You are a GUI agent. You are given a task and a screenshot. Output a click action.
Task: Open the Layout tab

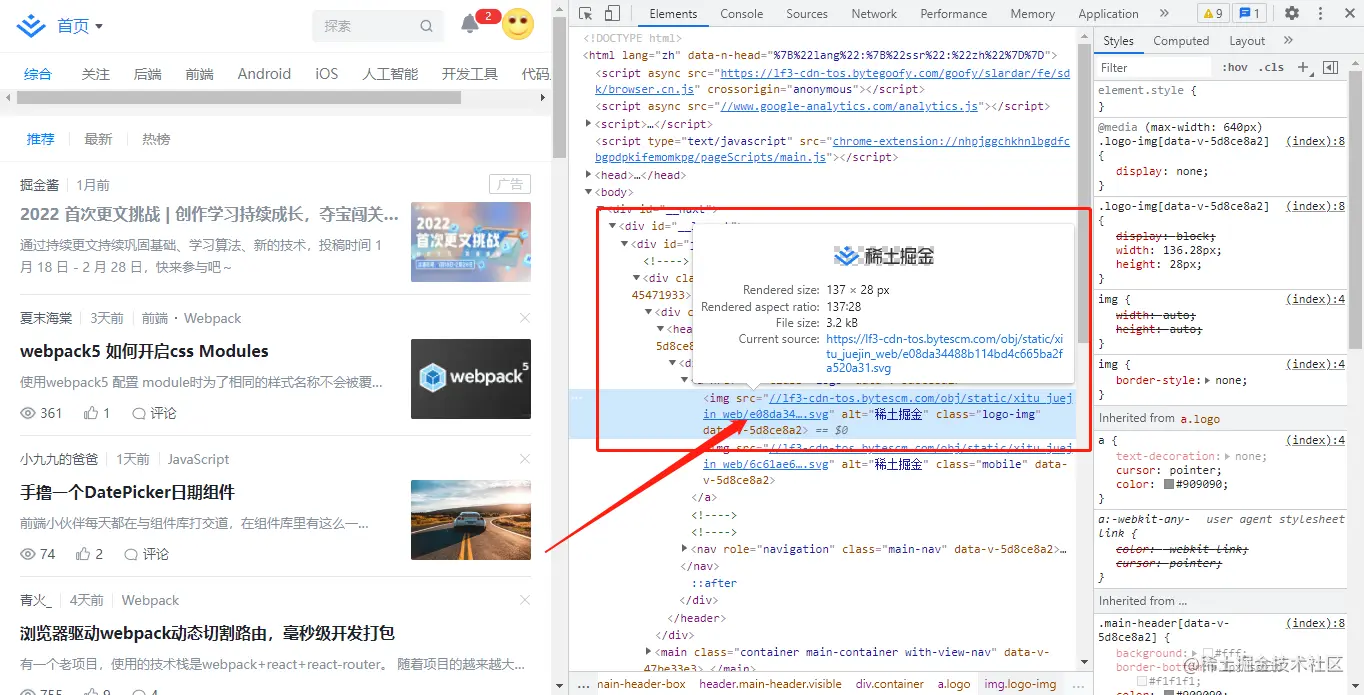(1247, 41)
